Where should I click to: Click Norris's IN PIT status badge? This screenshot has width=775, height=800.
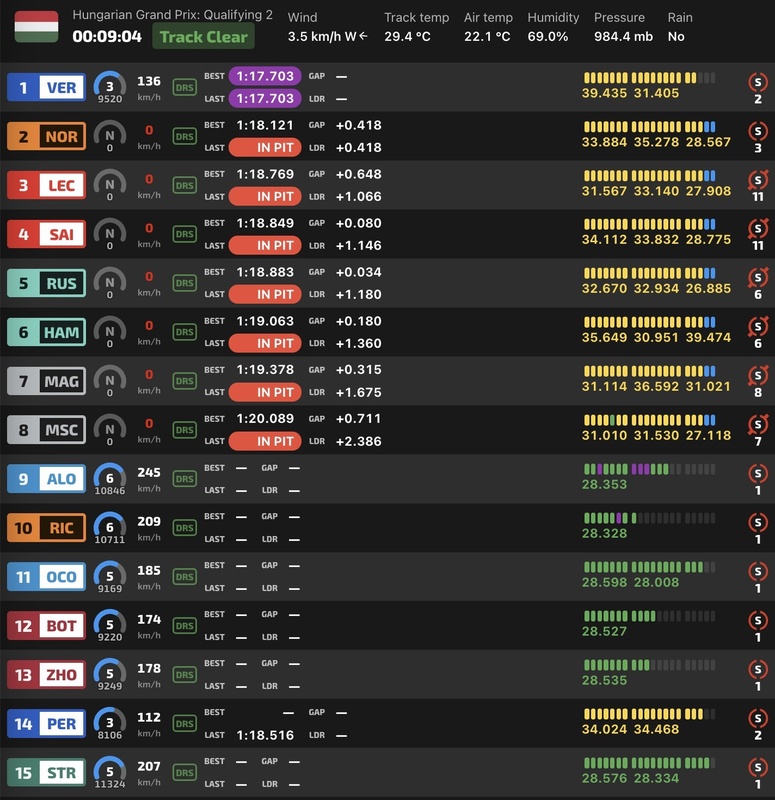click(265, 148)
